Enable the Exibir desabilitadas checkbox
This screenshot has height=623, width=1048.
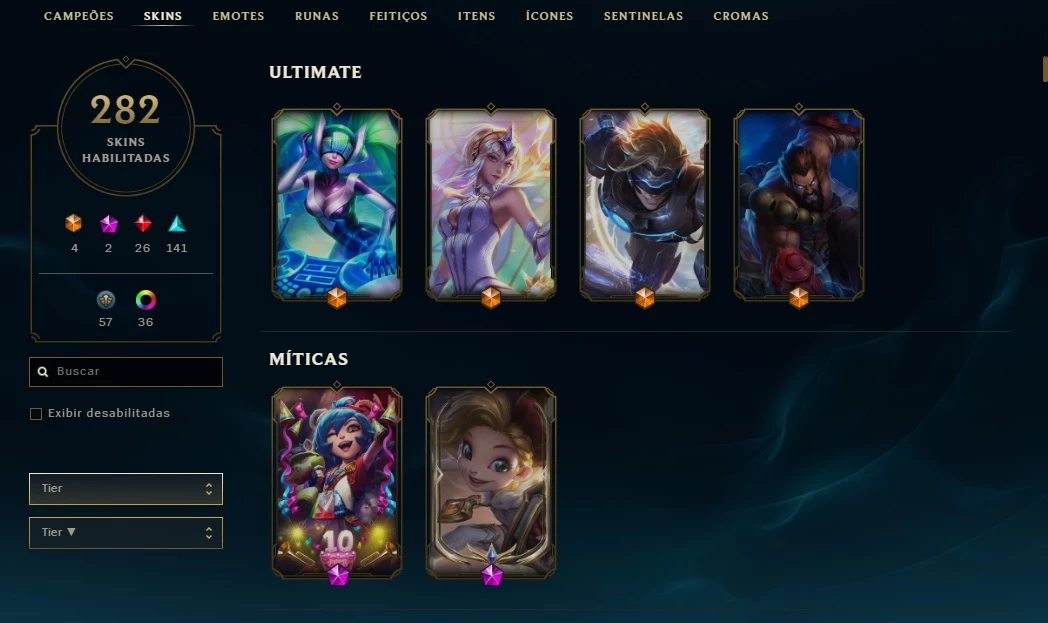pos(36,414)
